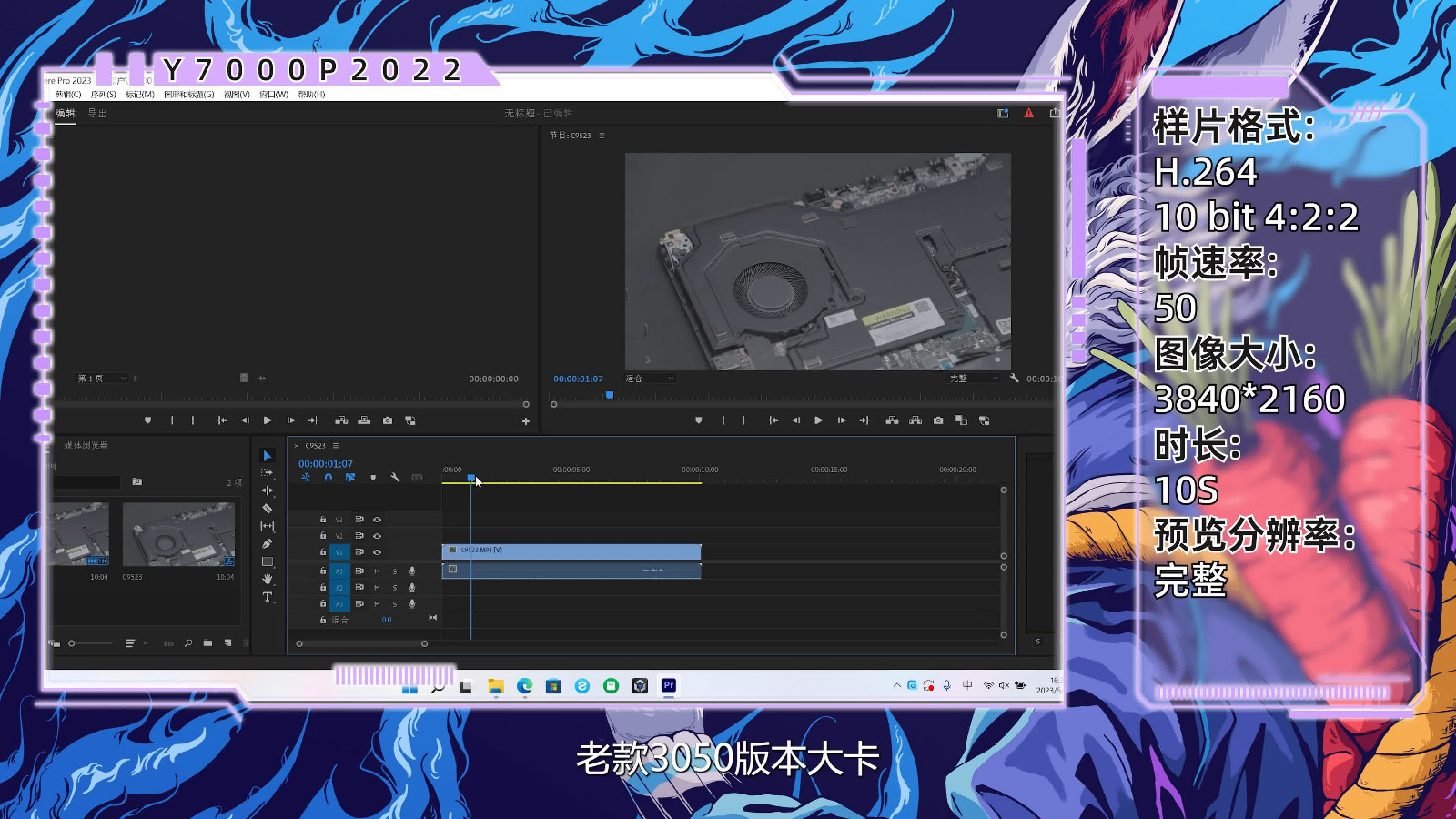1456x819 pixels.
Task: Export frame from Source monitor camera icon
Action: coord(388,420)
